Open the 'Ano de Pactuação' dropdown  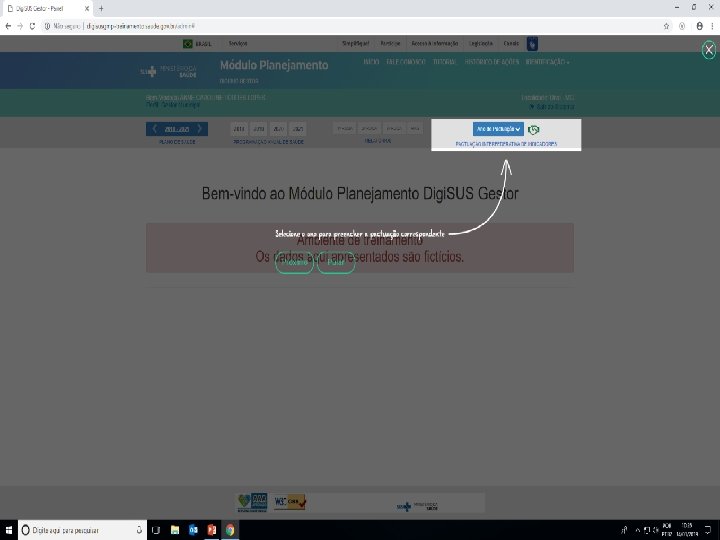coord(498,129)
